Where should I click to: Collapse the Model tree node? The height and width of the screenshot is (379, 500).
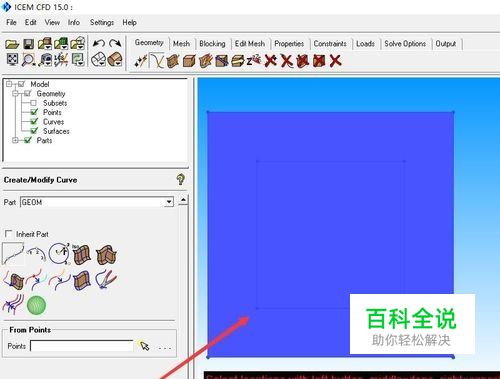[x=9, y=84]
